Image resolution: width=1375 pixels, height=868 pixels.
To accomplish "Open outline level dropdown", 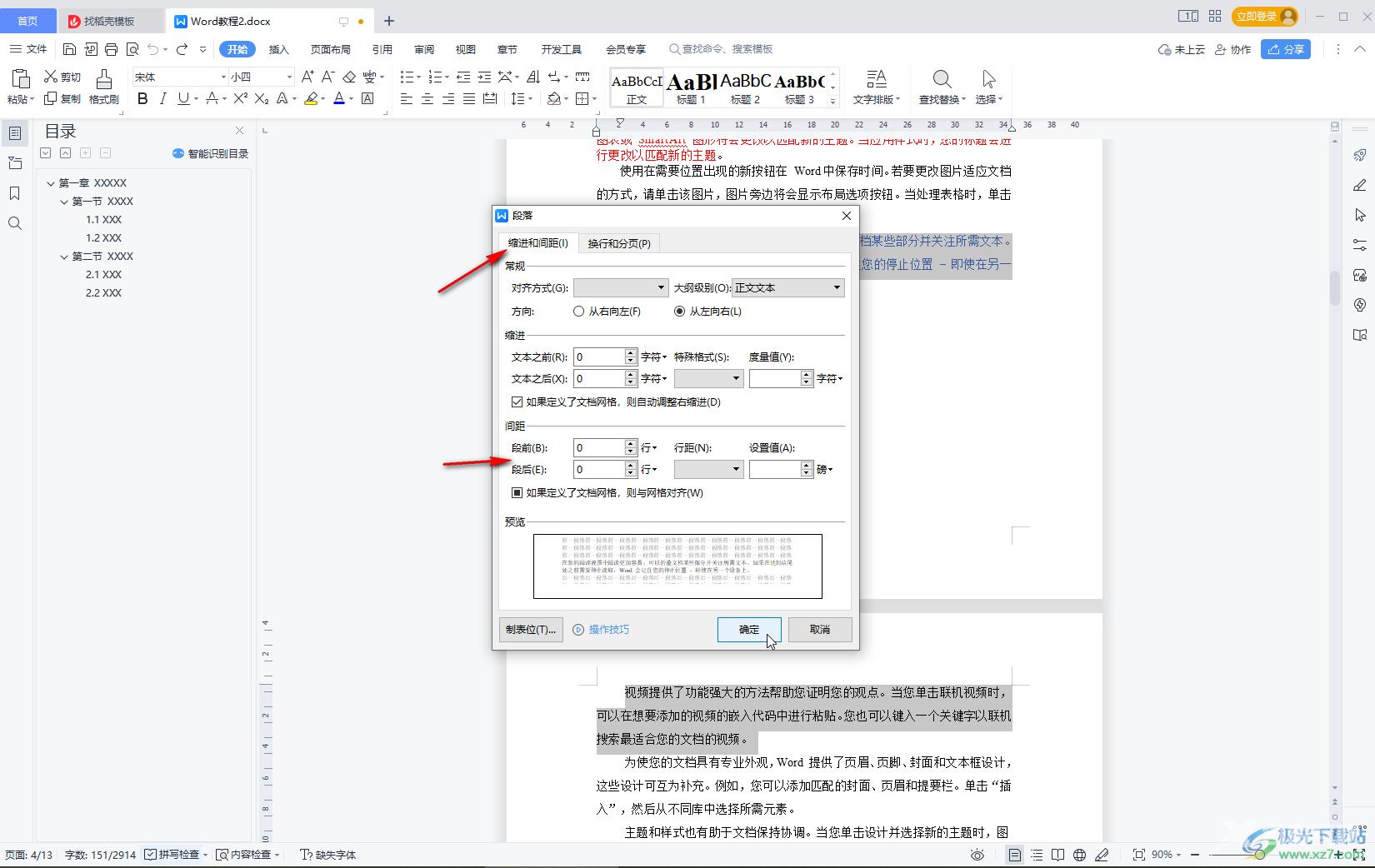I will coord(788,287).
